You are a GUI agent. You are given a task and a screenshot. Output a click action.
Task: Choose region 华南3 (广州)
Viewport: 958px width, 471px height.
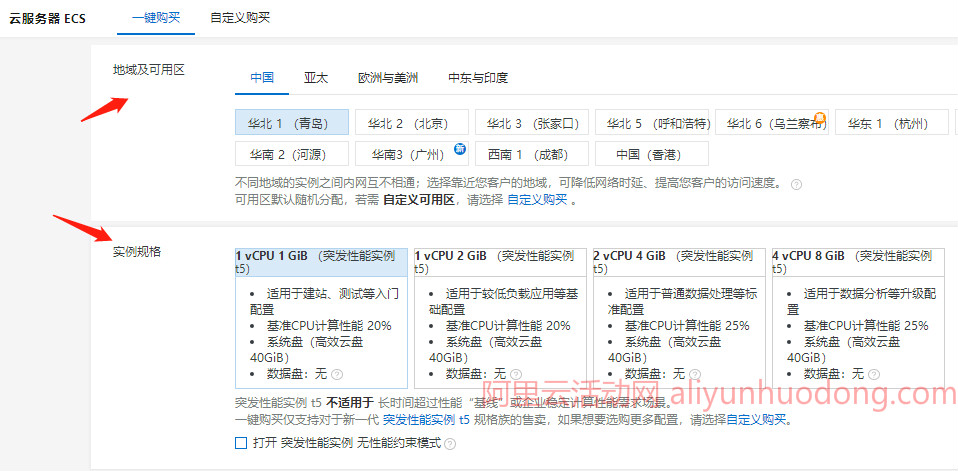coord(411,154)
